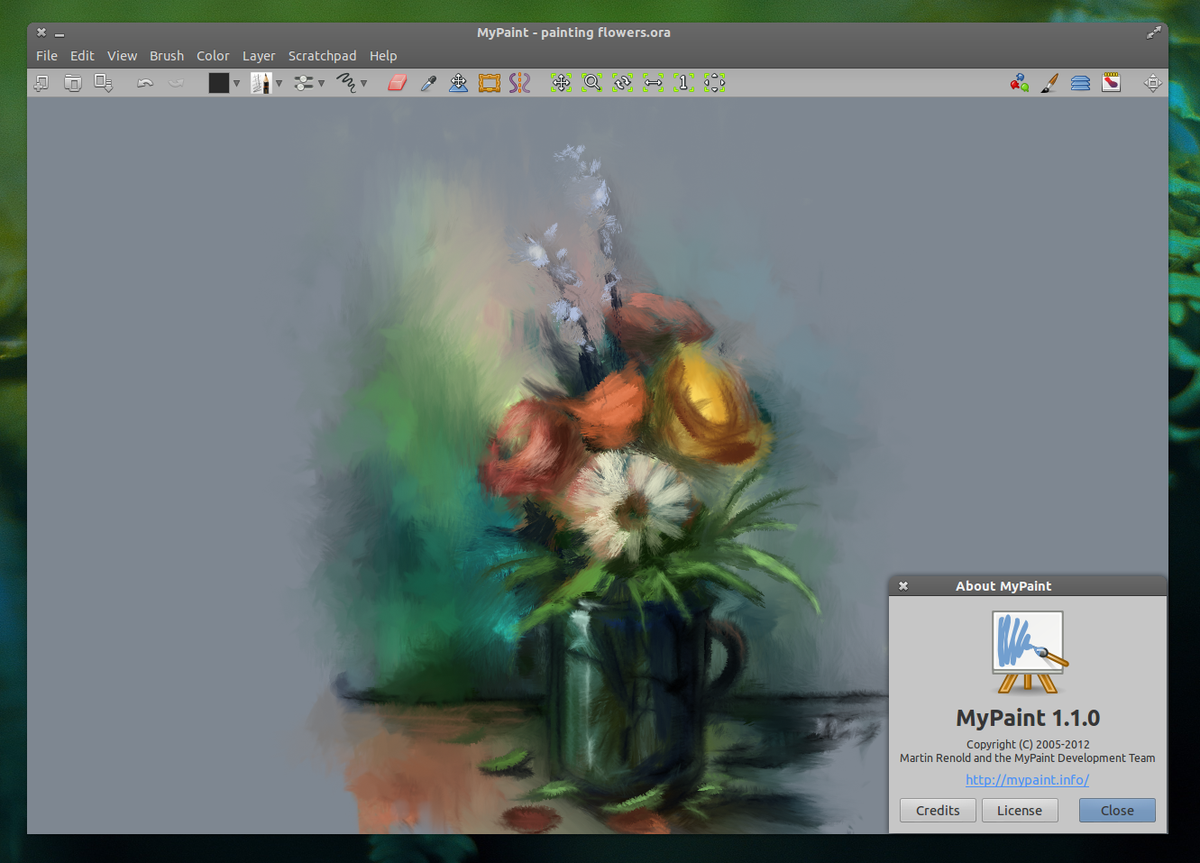Enable the symmetry painting tool
The width and height of the screenshot is (1200, 863).
519,83
